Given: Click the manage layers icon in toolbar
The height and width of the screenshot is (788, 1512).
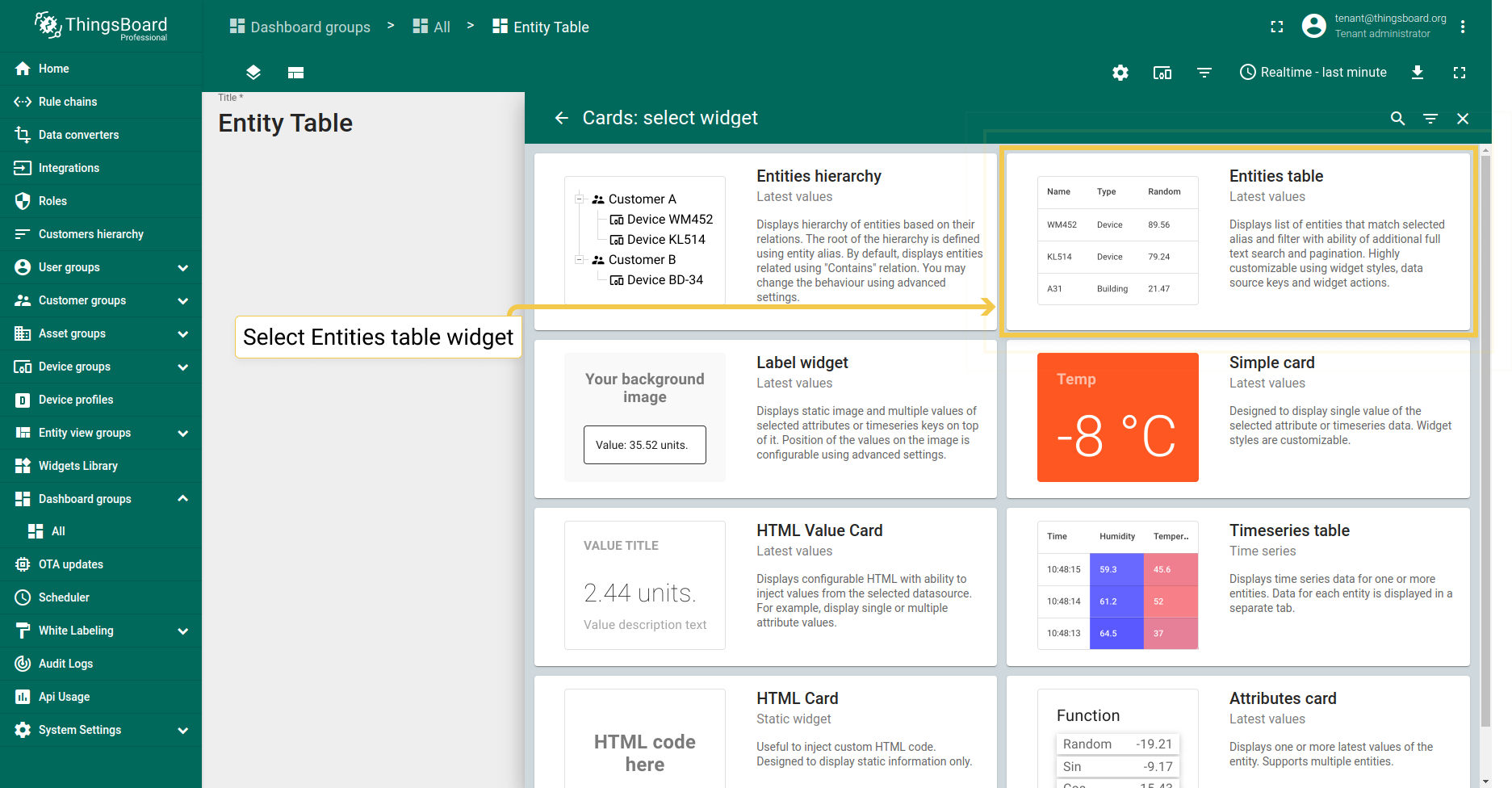Looking at the screenshot, I should tap(253, 73).
